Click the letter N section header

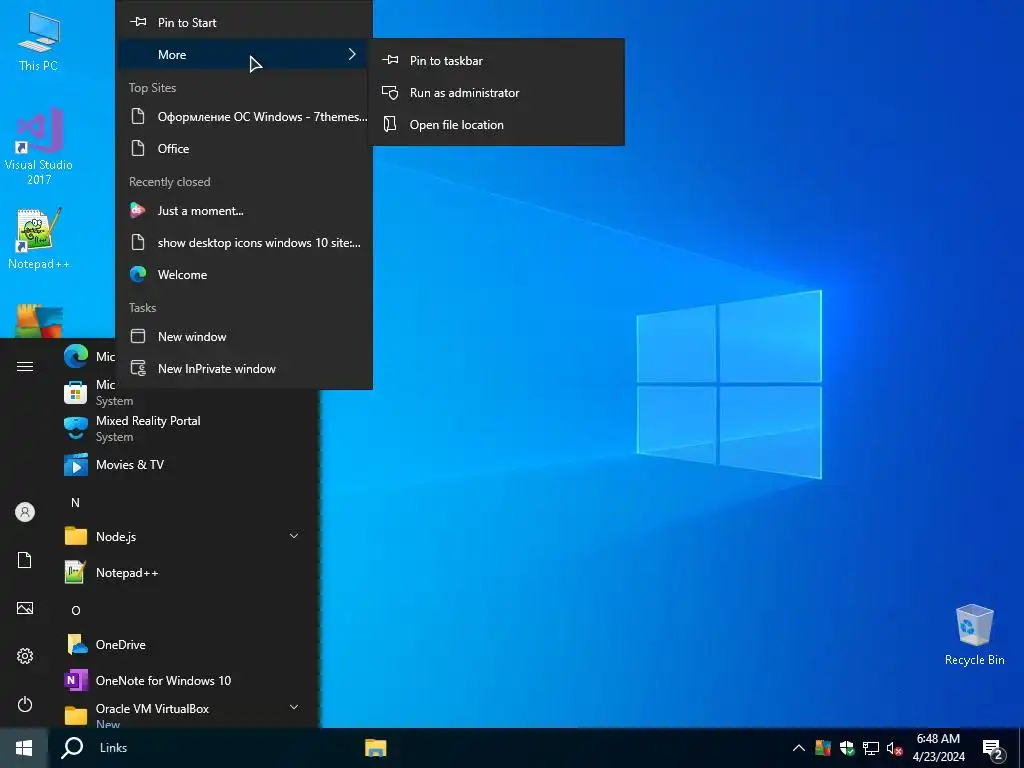coord(75,503)
